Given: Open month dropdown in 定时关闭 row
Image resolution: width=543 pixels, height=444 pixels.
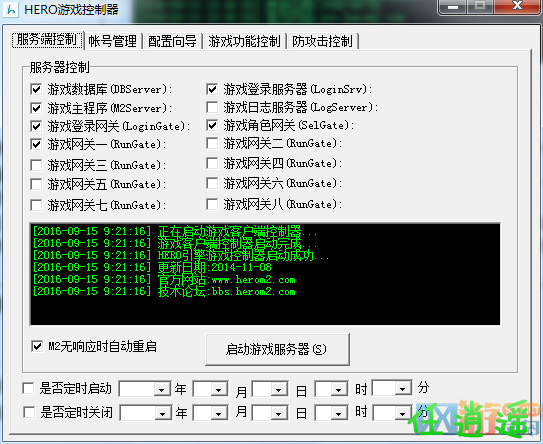Looking at the screenshot, I should [x=219, y=414].
